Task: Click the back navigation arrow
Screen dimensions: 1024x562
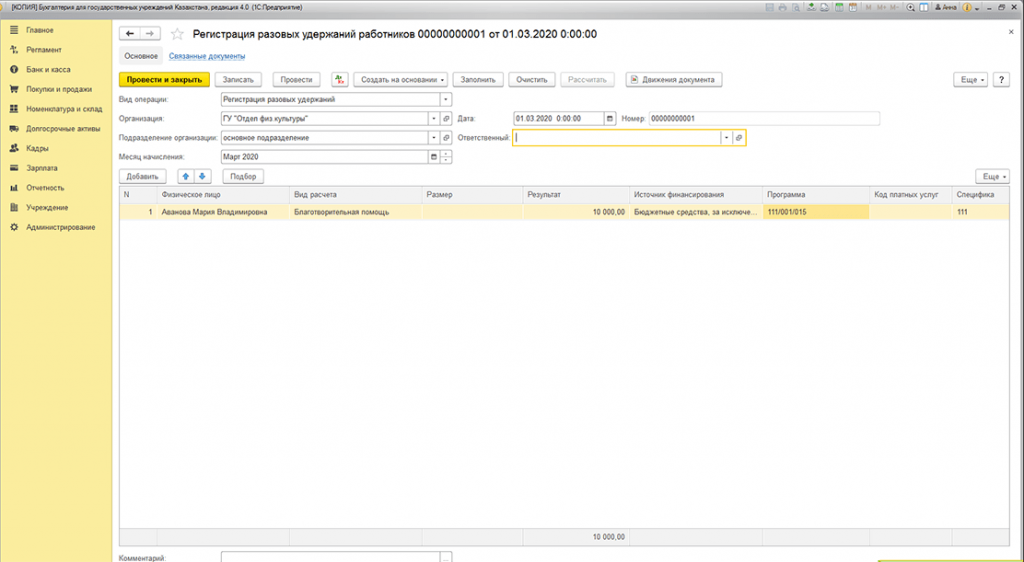Action: pos(130,33)
